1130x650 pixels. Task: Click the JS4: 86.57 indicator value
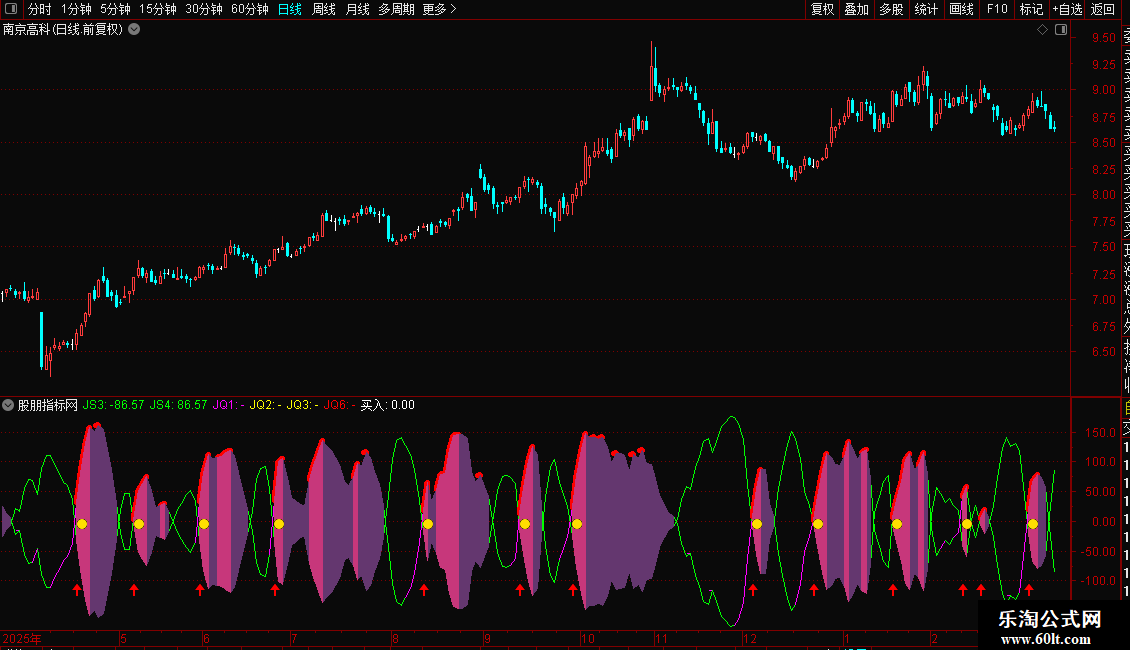178,405
